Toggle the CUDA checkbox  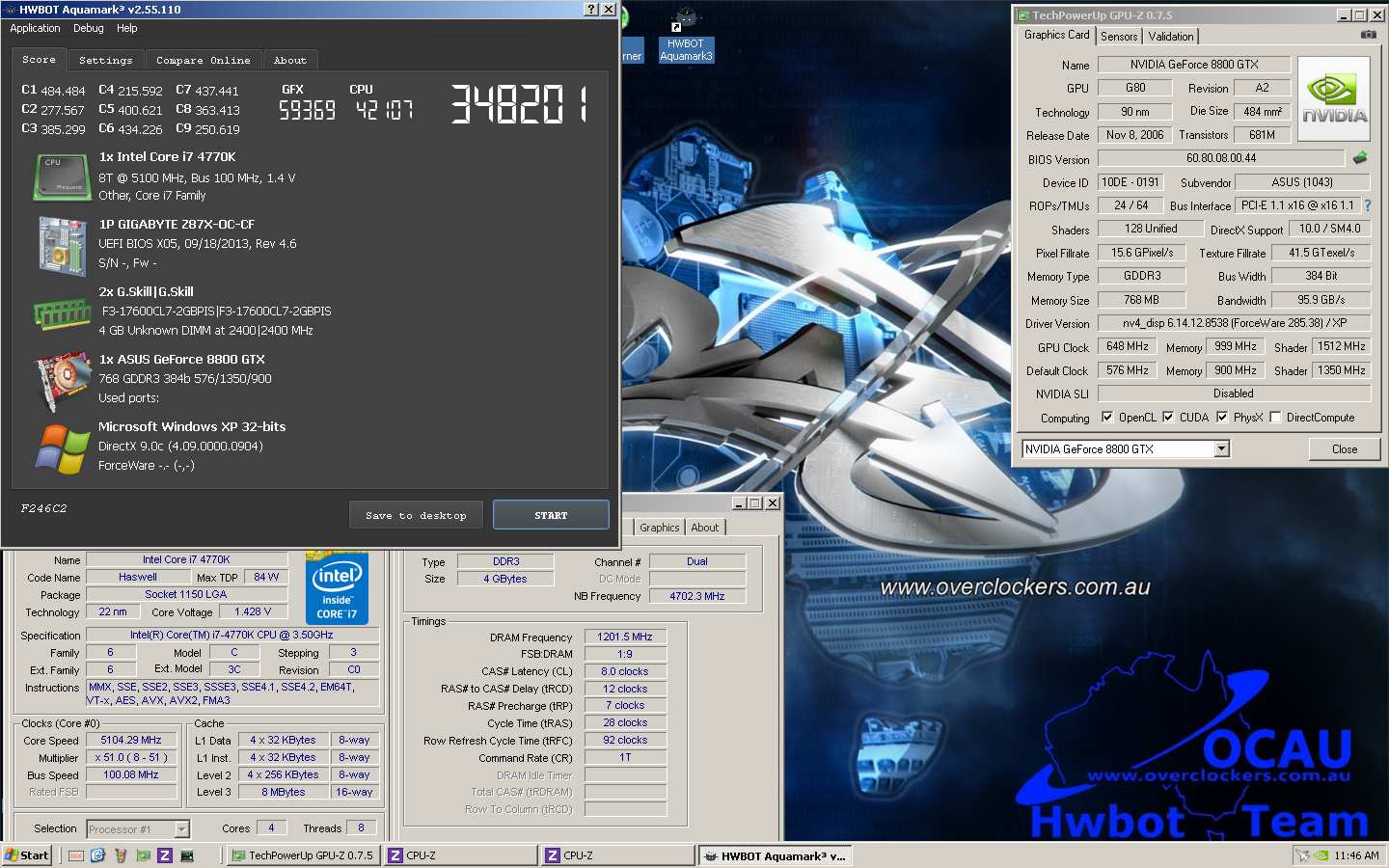coord(1168,418)
